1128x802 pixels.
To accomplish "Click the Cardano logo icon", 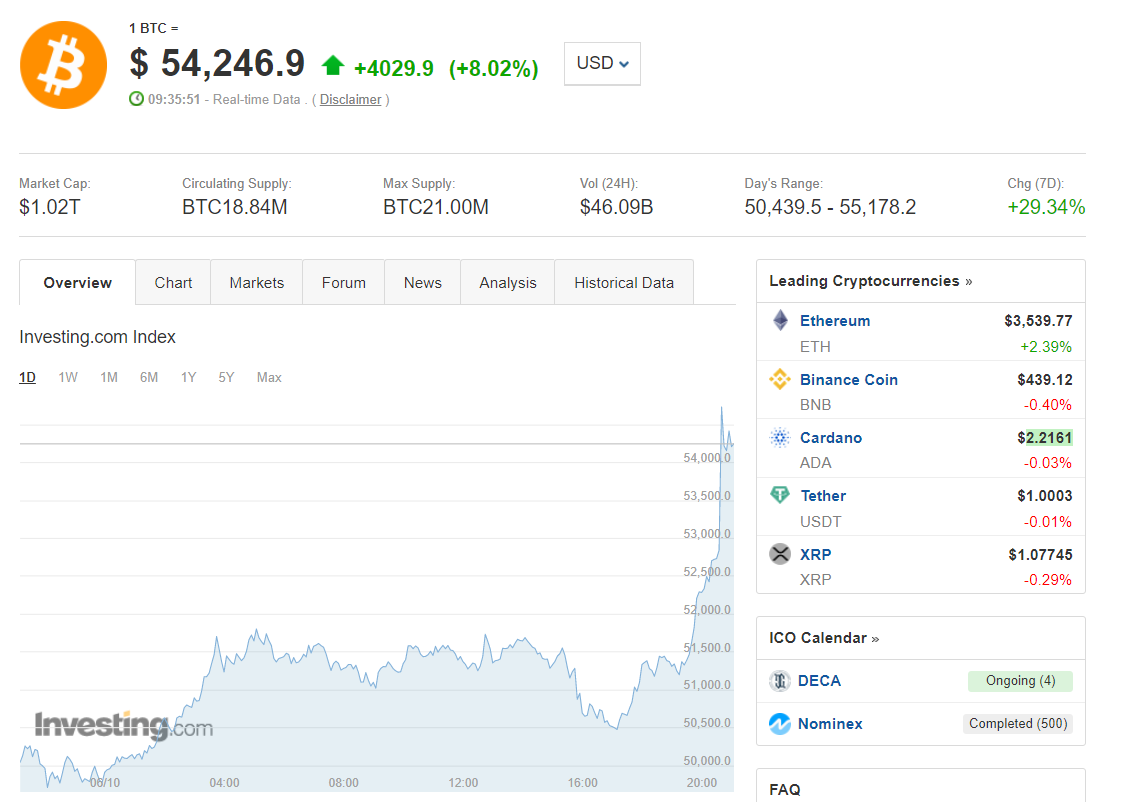I will pyautogui.click(x=780, y=437).
